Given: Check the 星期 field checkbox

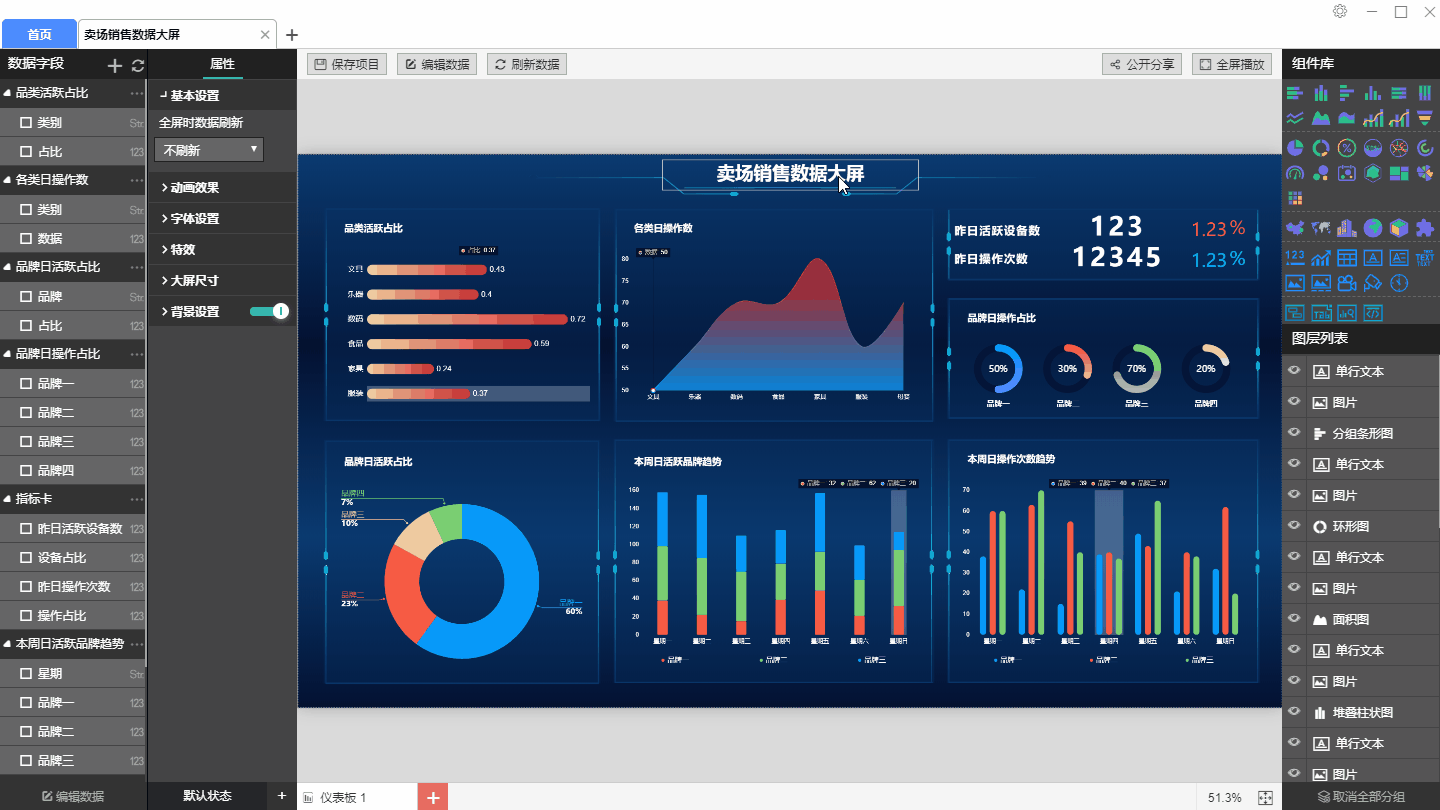Looking at the screenshot, I should click(26, 674).
